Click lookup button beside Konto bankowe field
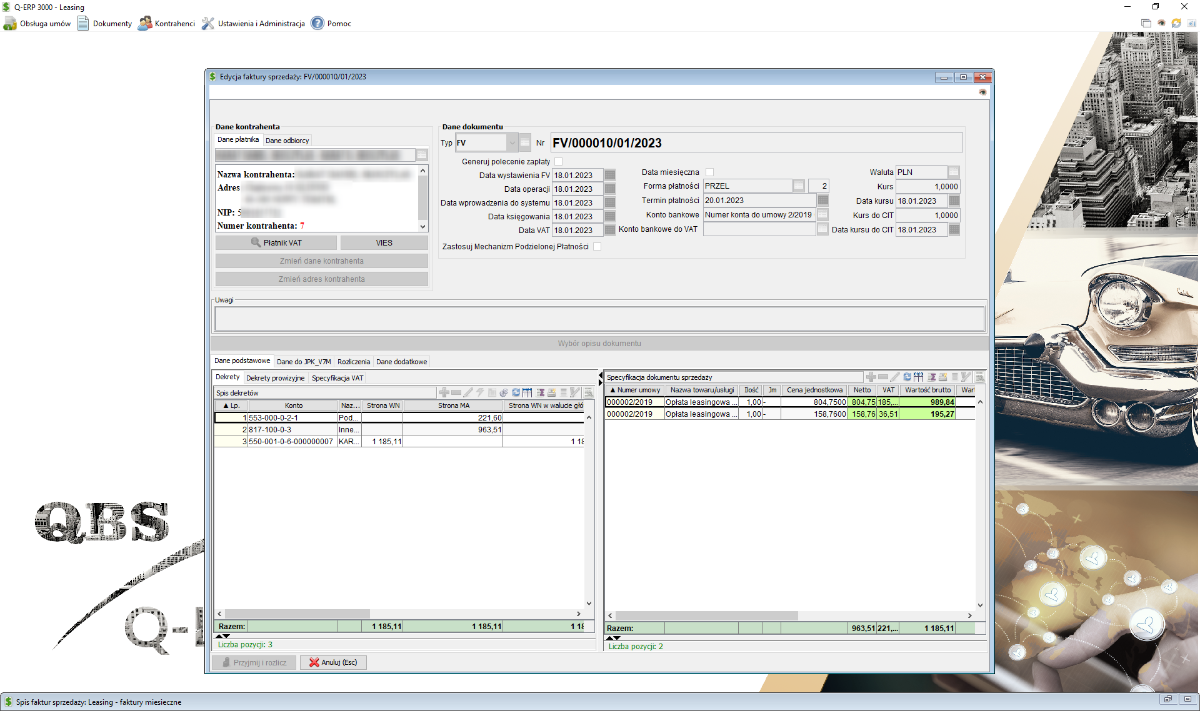 822,214
